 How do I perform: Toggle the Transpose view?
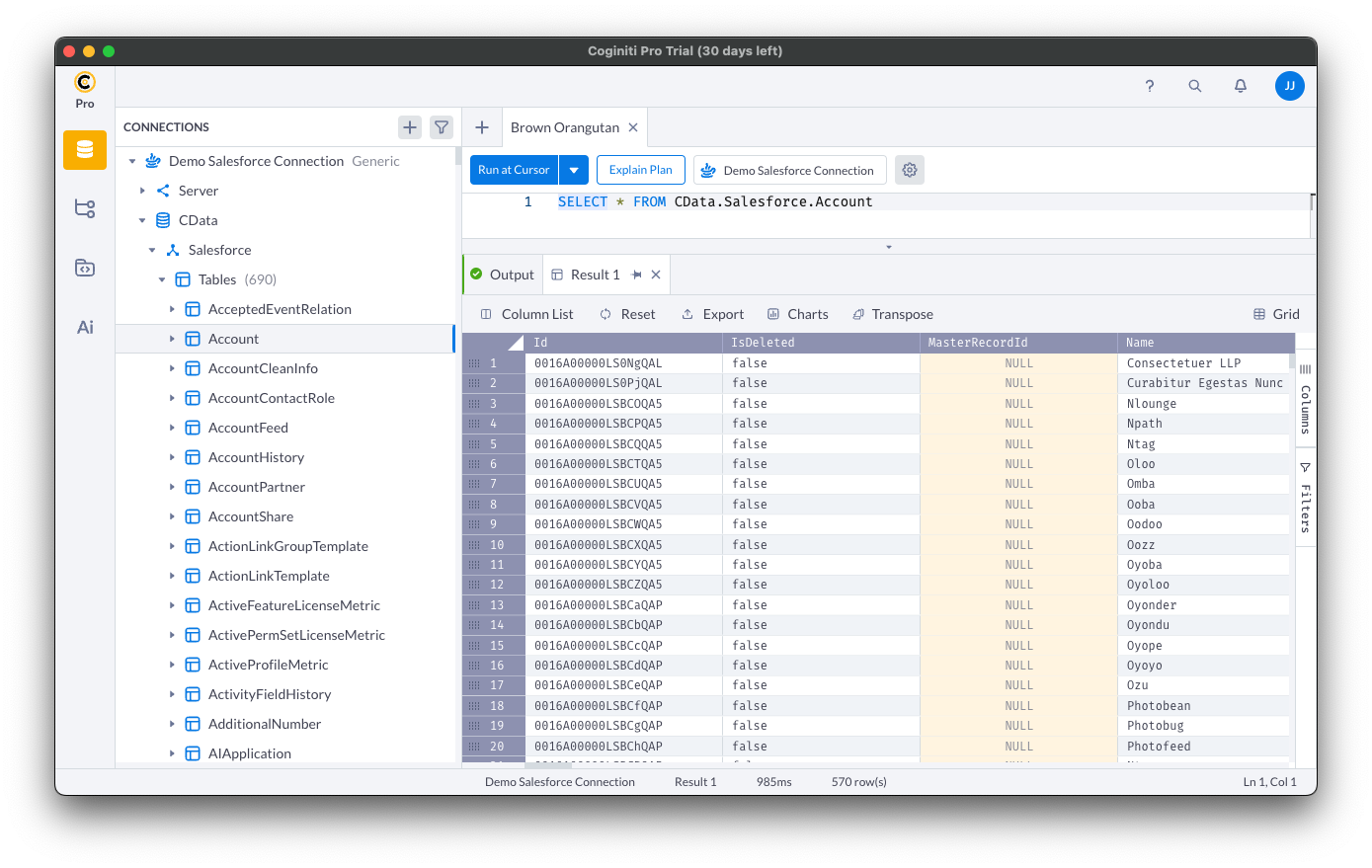(893, 314)
